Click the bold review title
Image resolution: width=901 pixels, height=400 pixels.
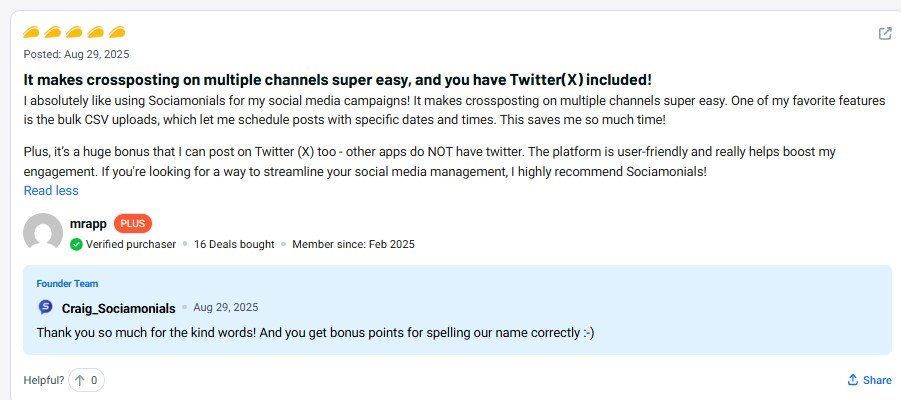pyautogui.click(x=337, y=79)
